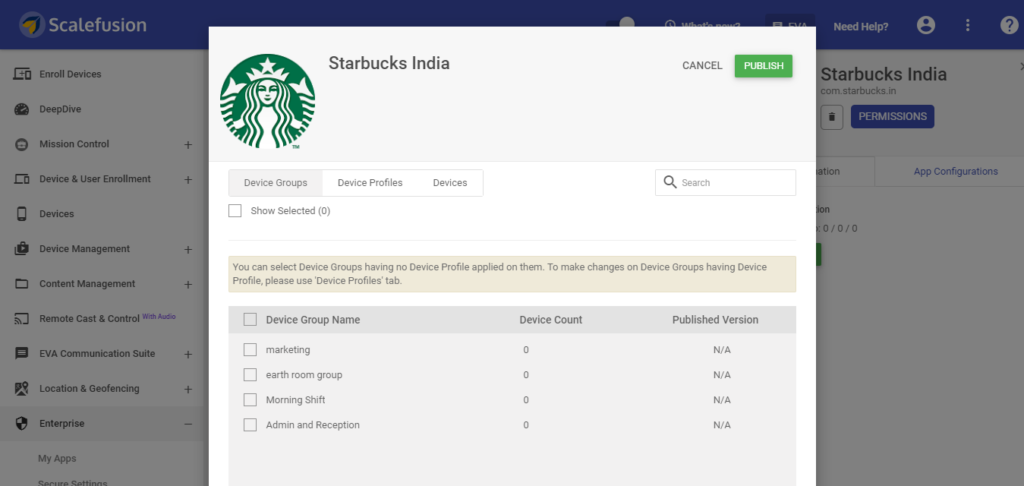
Task: Open the vertical three-dot menu icon
Action: click(x=968, y=25)
